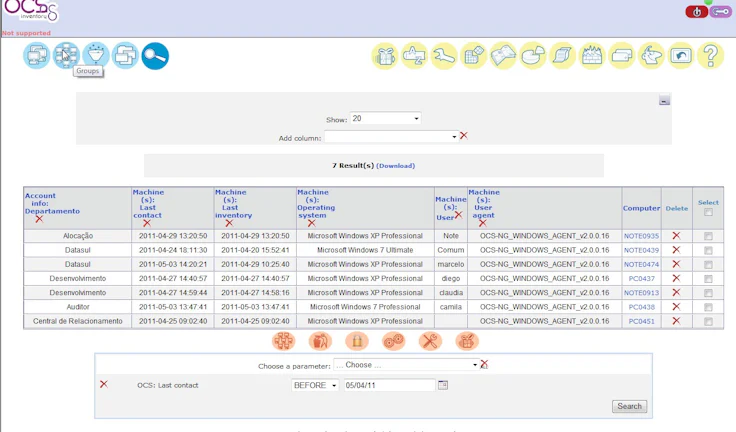The height and width of the screenshot is (432, 736).
Task: Sort by User agent column header
Action: click(484, 204)
